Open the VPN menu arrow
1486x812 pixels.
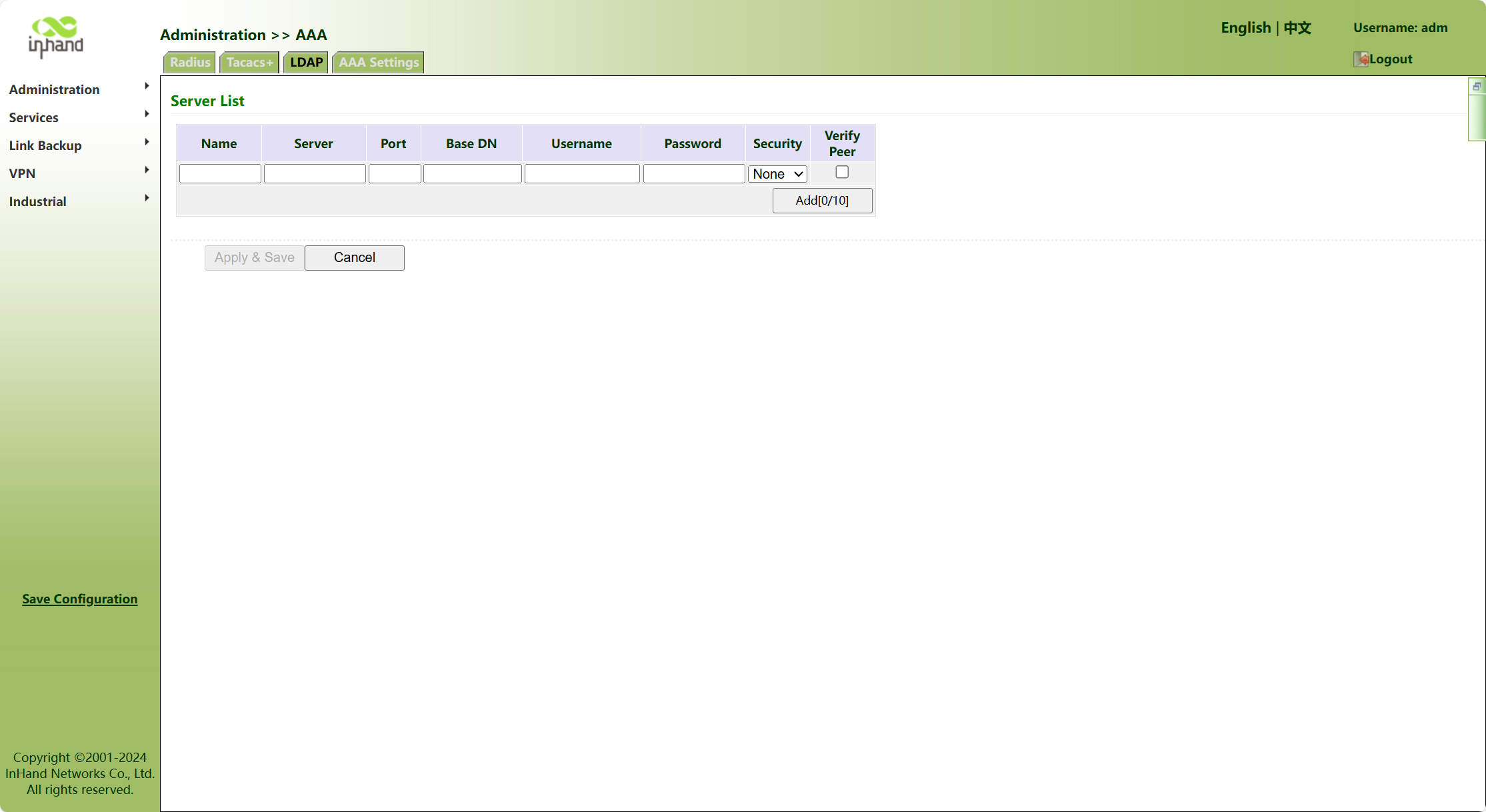click(147, 170)
